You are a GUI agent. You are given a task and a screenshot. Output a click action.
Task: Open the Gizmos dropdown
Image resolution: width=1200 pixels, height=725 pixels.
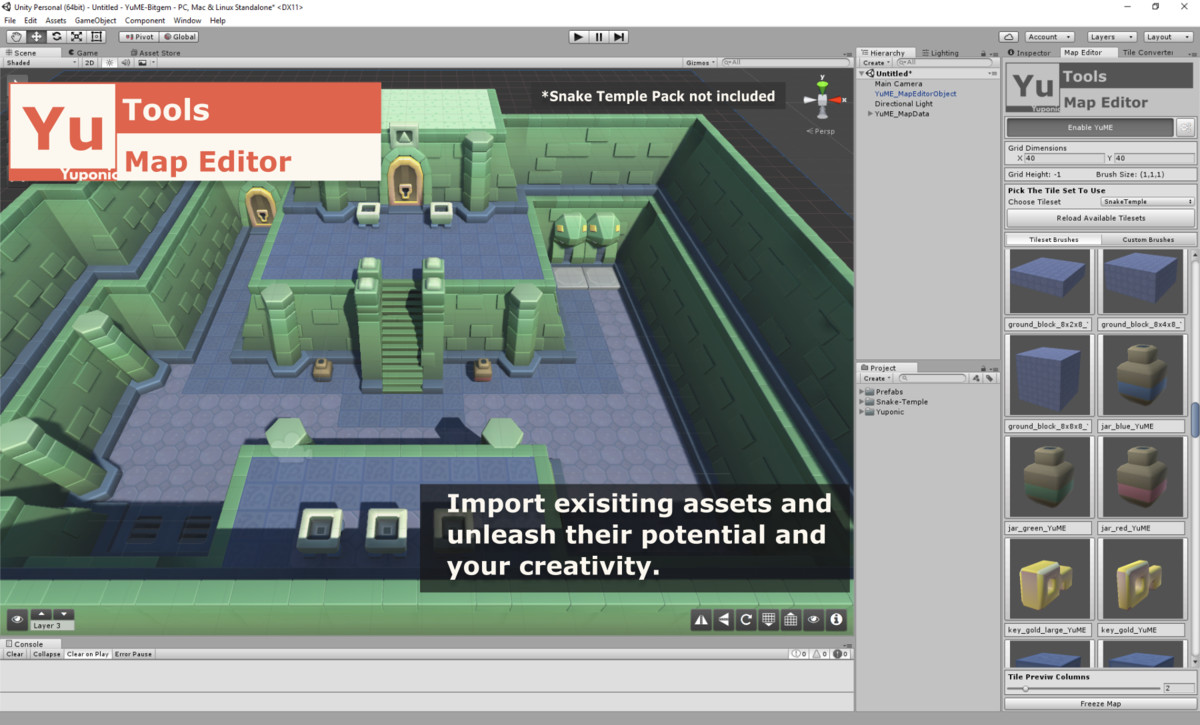(701, 62)
